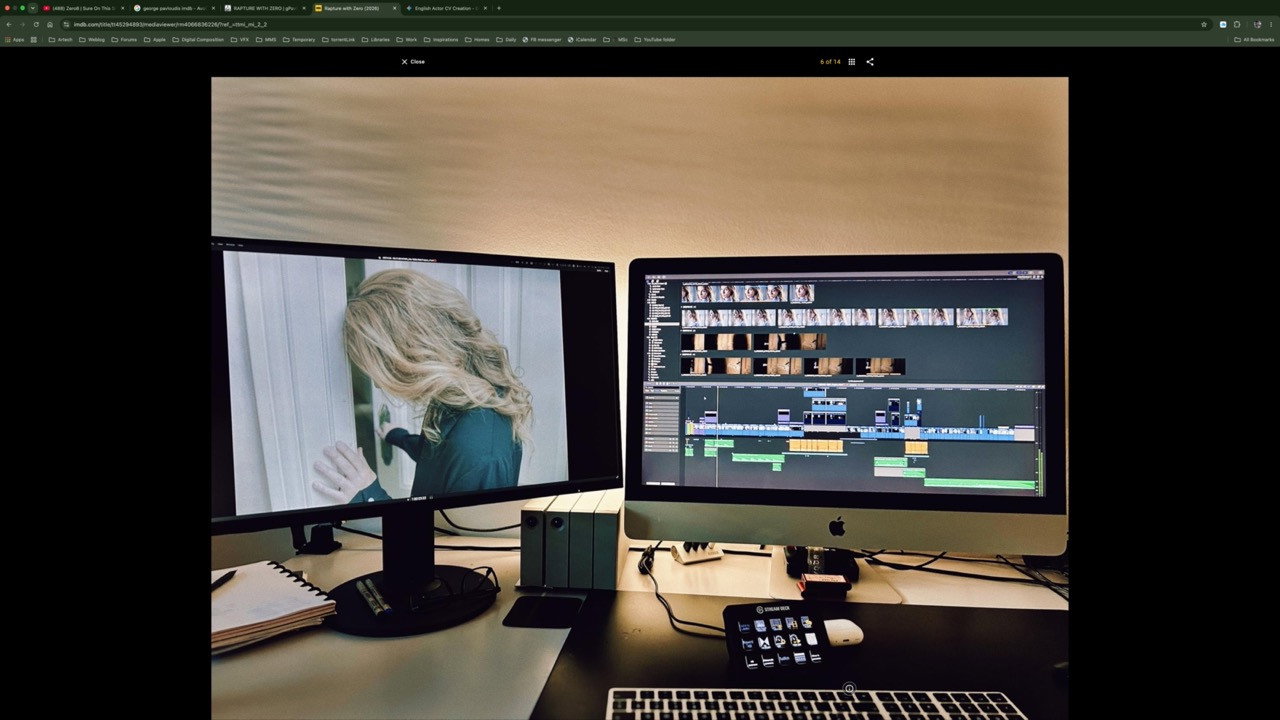Open the Forums bookmarks folder

coord(124,40)
